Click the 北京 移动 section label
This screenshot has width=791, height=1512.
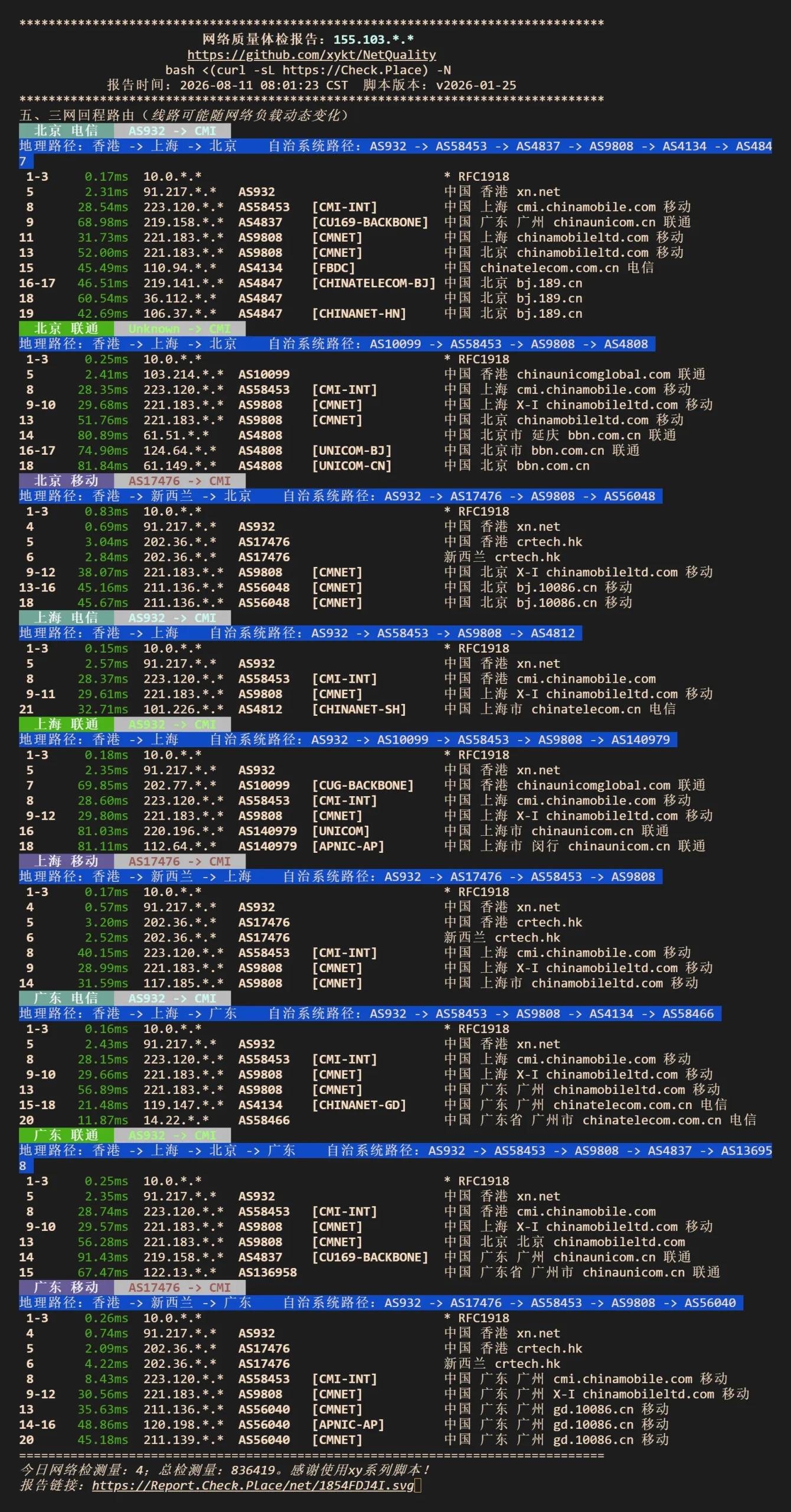66,481
